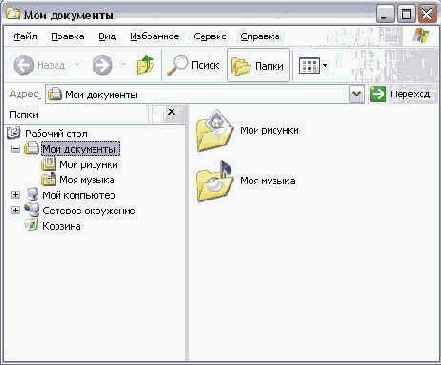Open the Вид menu
This screenshot has height=365, width=441.
pos(107,36)
